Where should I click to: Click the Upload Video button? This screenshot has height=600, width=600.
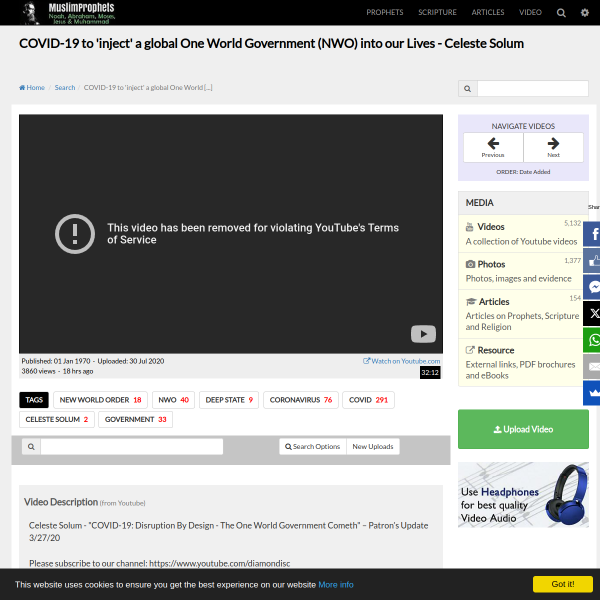pos(523,429)
